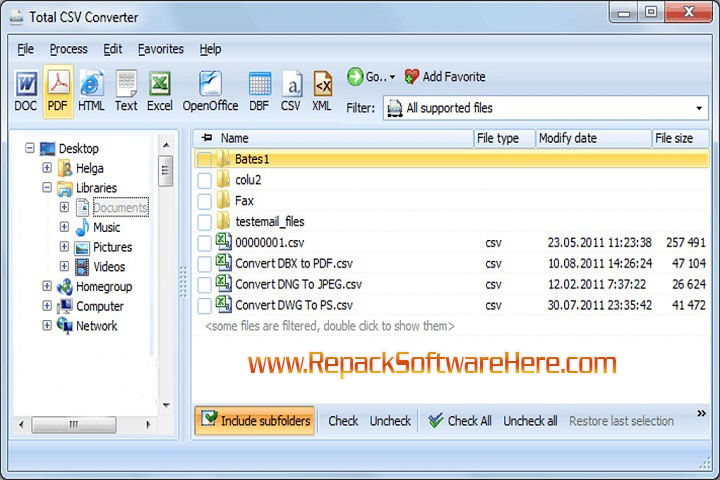This screenshot has height=480, width=720.
Task: Click the Computer tree icon
Action: pyautogui.click(x=65, y=306)
